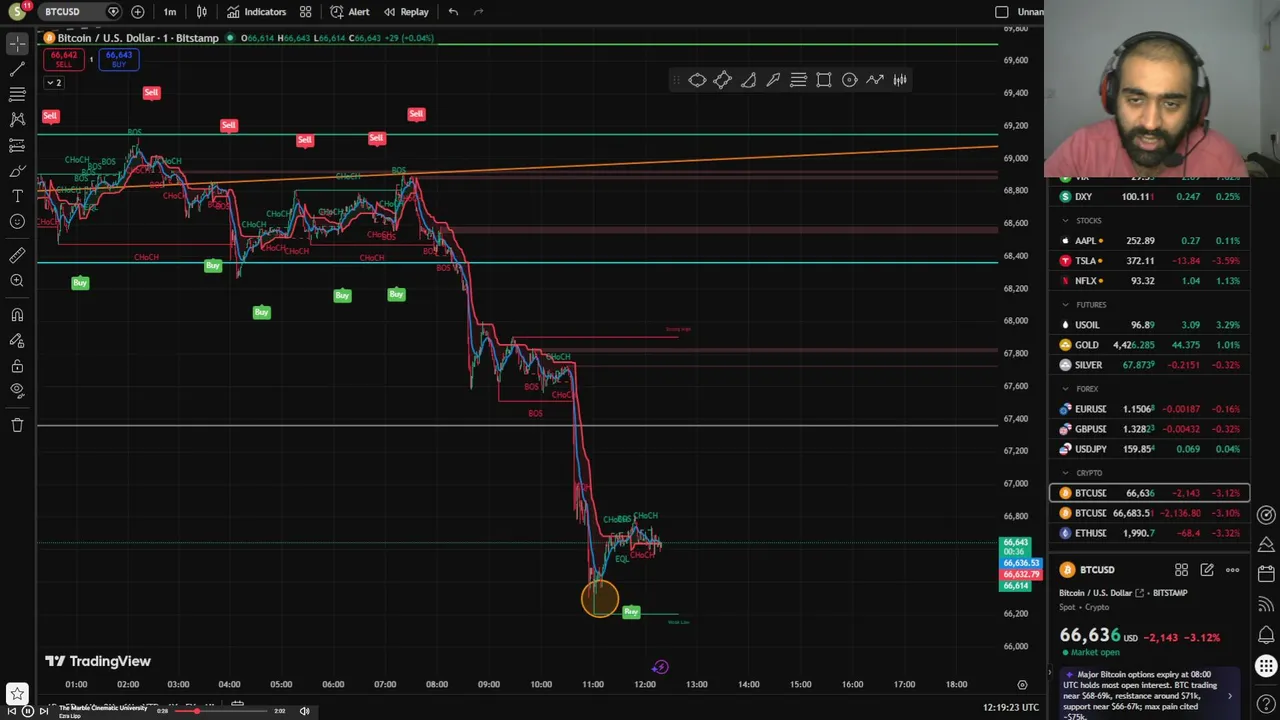The height and width of the screenshot is (720, 1280).
Task: Select the forecast arrow tool in floating toolbar
Action: click(x=875, y=80)
